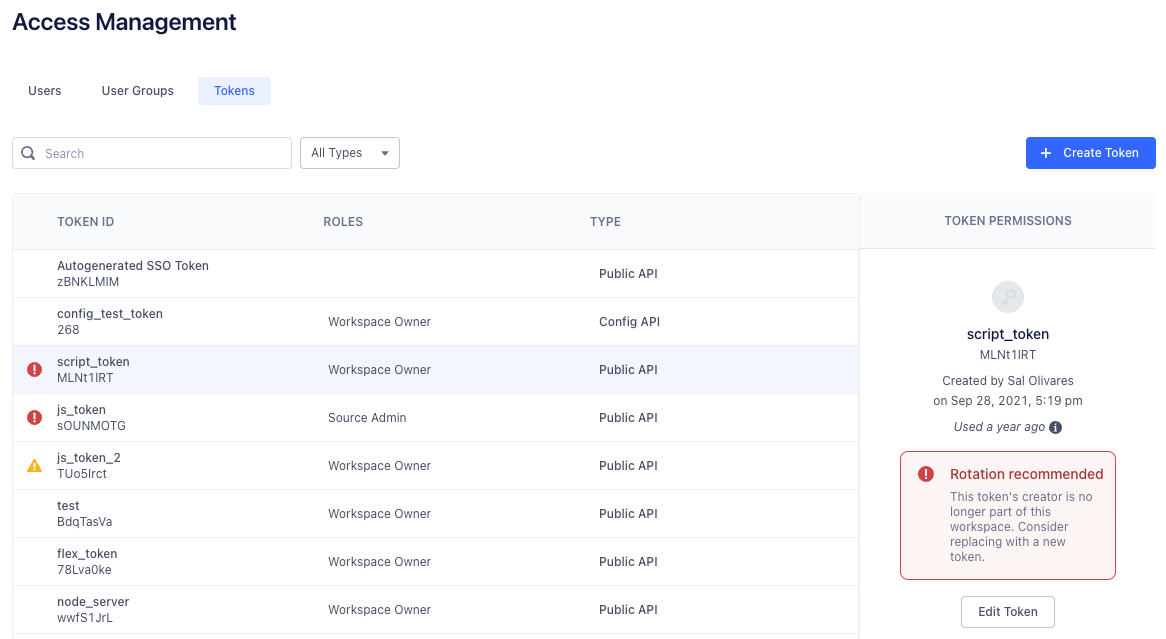This screenshot has width=1166, height=639.
Task: Click the alert icon in the Rotation recommended banner
Action: coord(925,474)
